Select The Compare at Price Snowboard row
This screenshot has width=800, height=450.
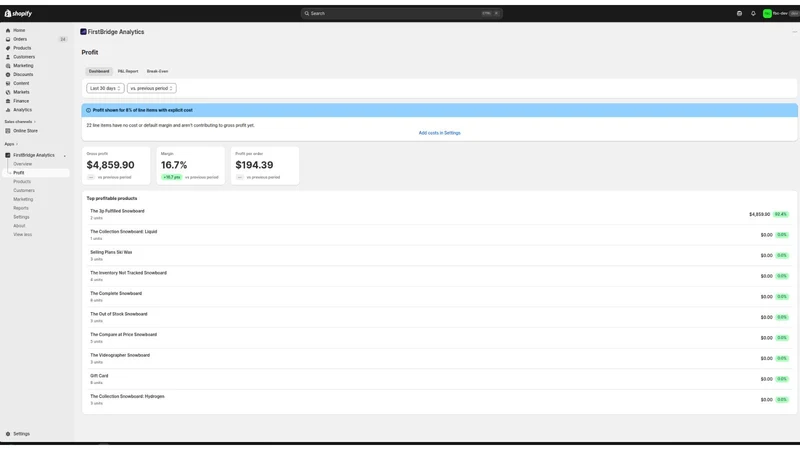coord(439,338)
